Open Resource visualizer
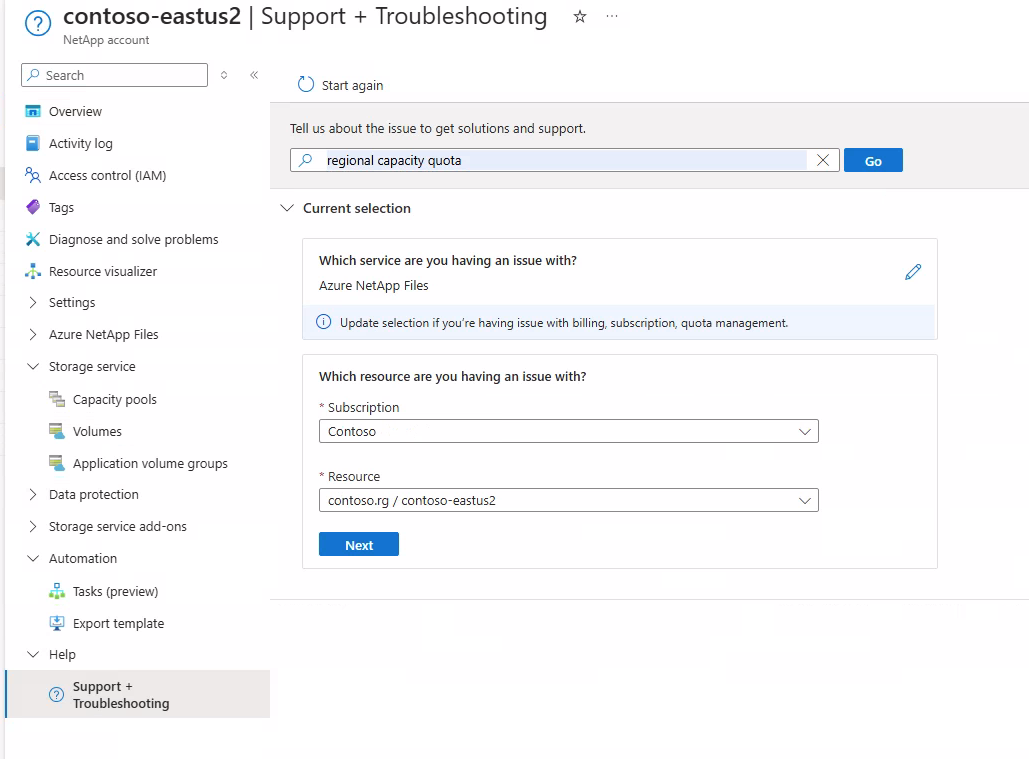This screenshot has height=759, width=1029. [103, 271]
